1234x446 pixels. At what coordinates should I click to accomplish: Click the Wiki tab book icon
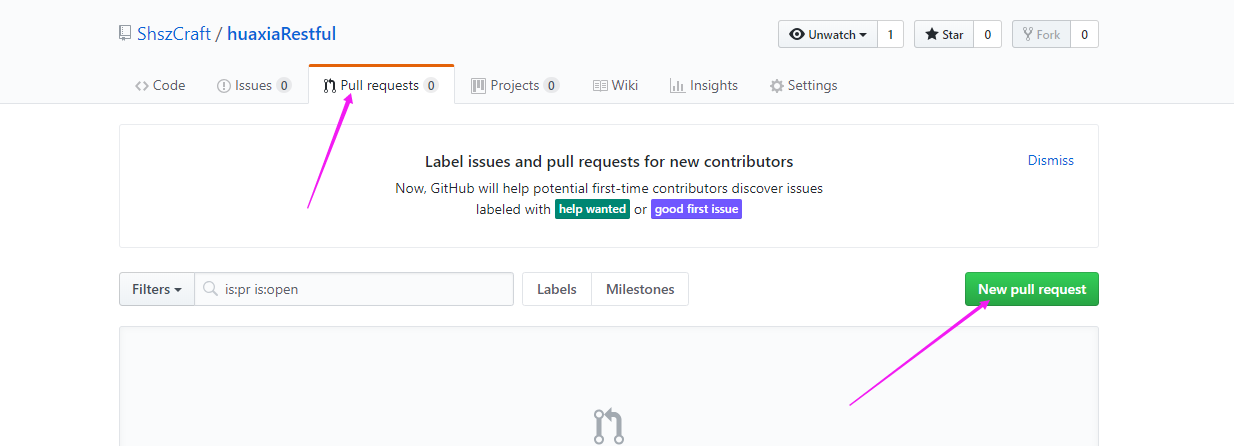pos(600,86)
